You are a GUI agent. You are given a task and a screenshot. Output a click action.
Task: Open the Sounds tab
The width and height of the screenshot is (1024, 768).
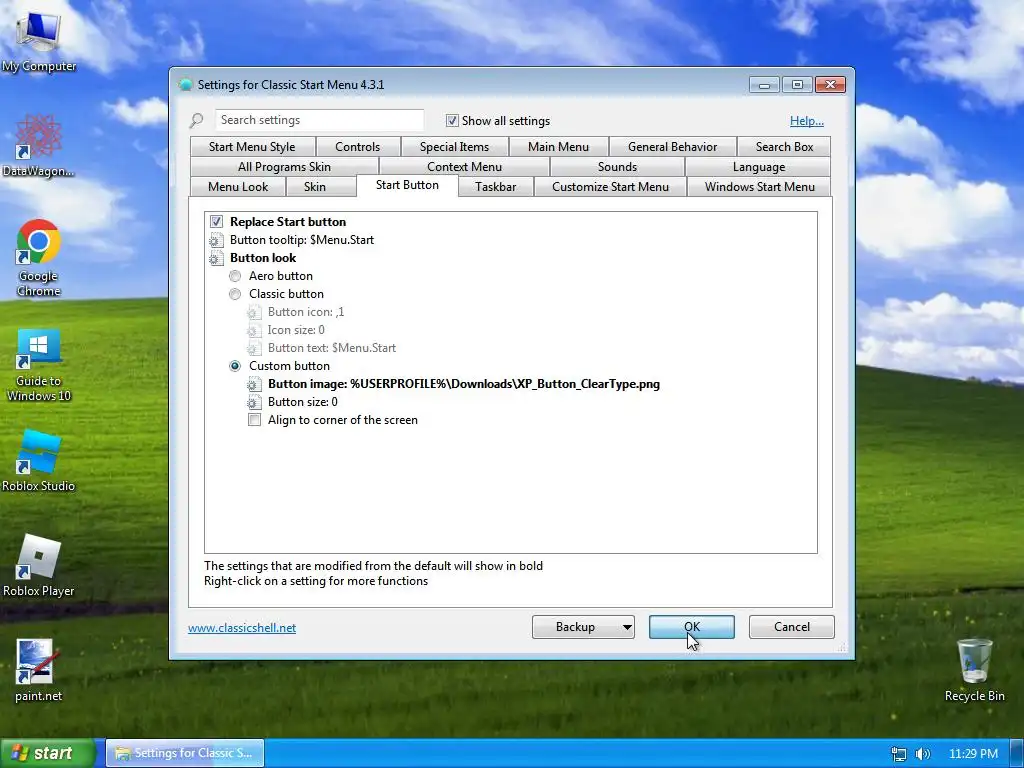(617, 167)
